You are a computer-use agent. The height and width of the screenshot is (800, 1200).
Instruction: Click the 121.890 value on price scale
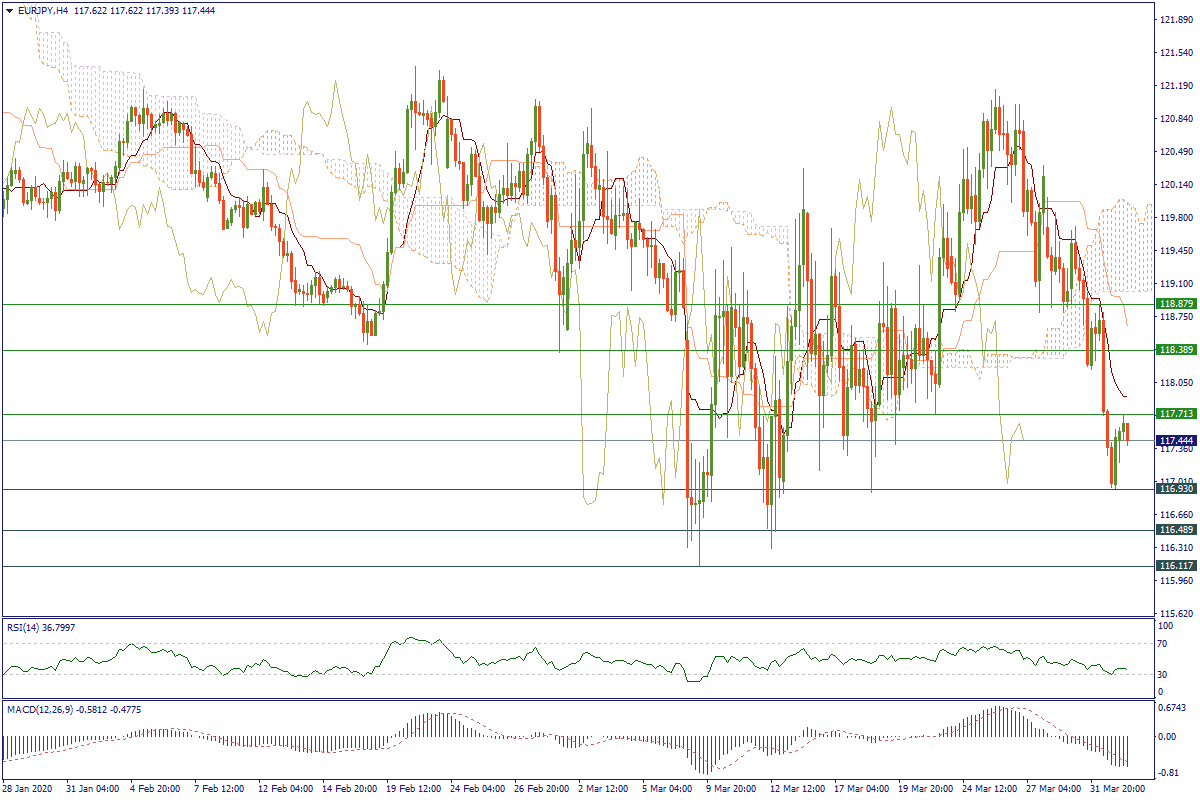[1174, 20]
